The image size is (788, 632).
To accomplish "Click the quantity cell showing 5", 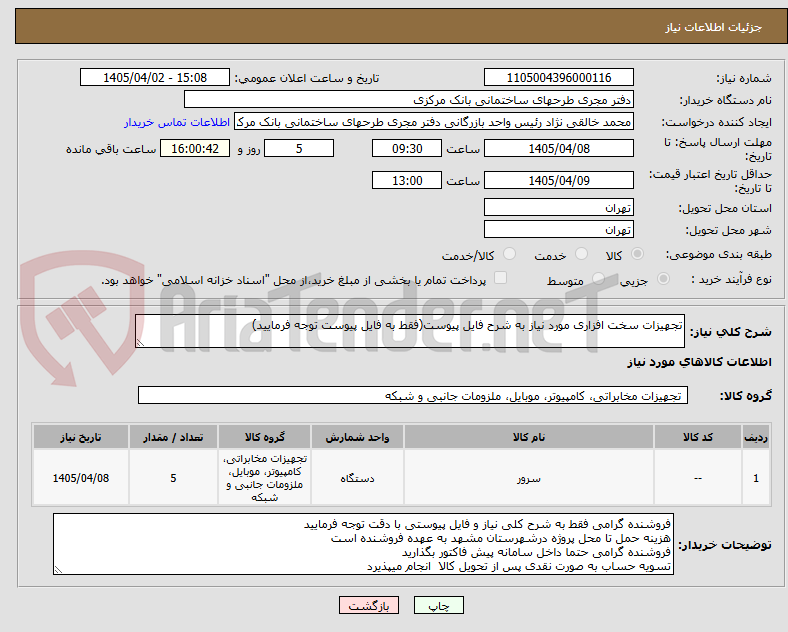I will [173, 478].
